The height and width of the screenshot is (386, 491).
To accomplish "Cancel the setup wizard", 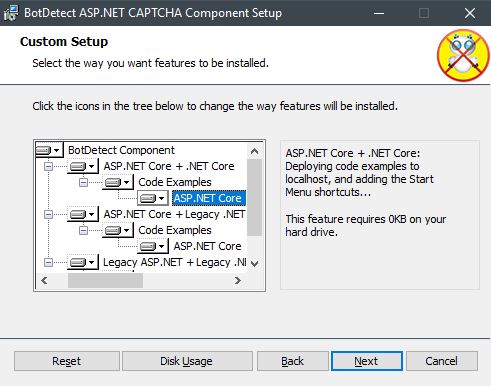I will [442, 361].
